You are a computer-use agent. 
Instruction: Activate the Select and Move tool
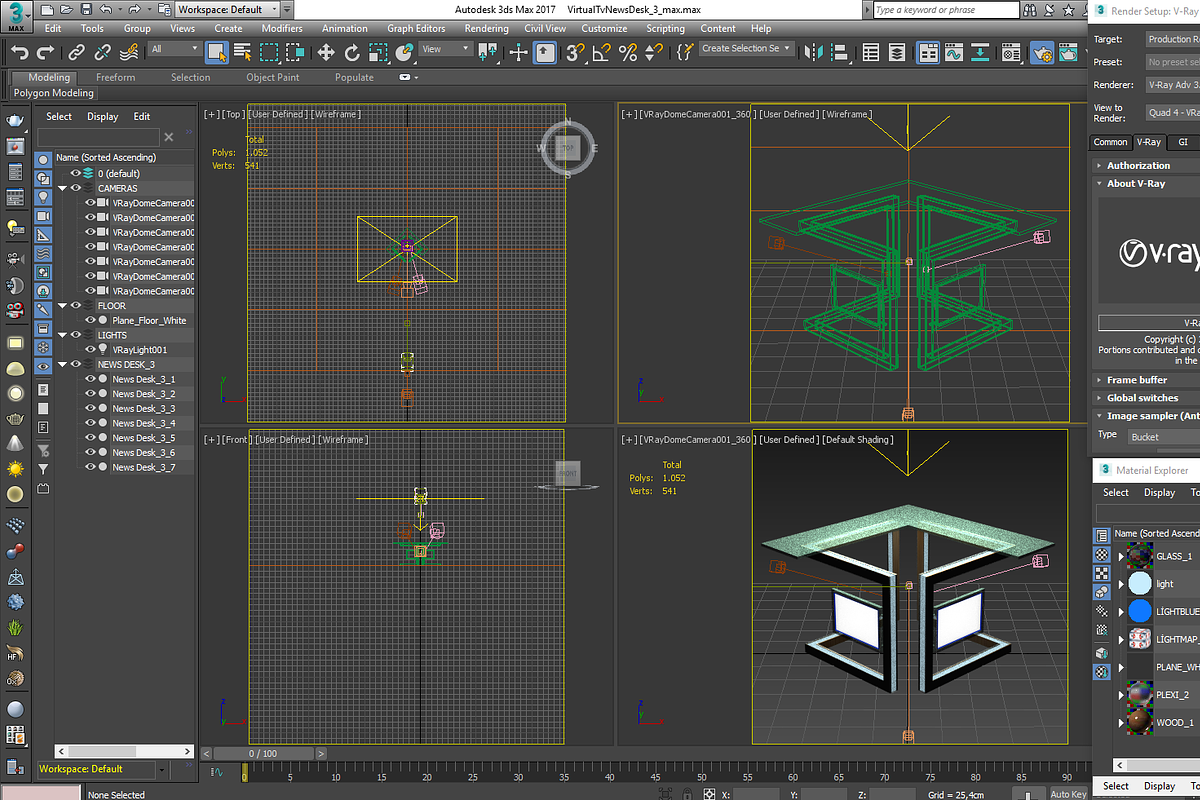pyautogui.click(x=326, y=52)
